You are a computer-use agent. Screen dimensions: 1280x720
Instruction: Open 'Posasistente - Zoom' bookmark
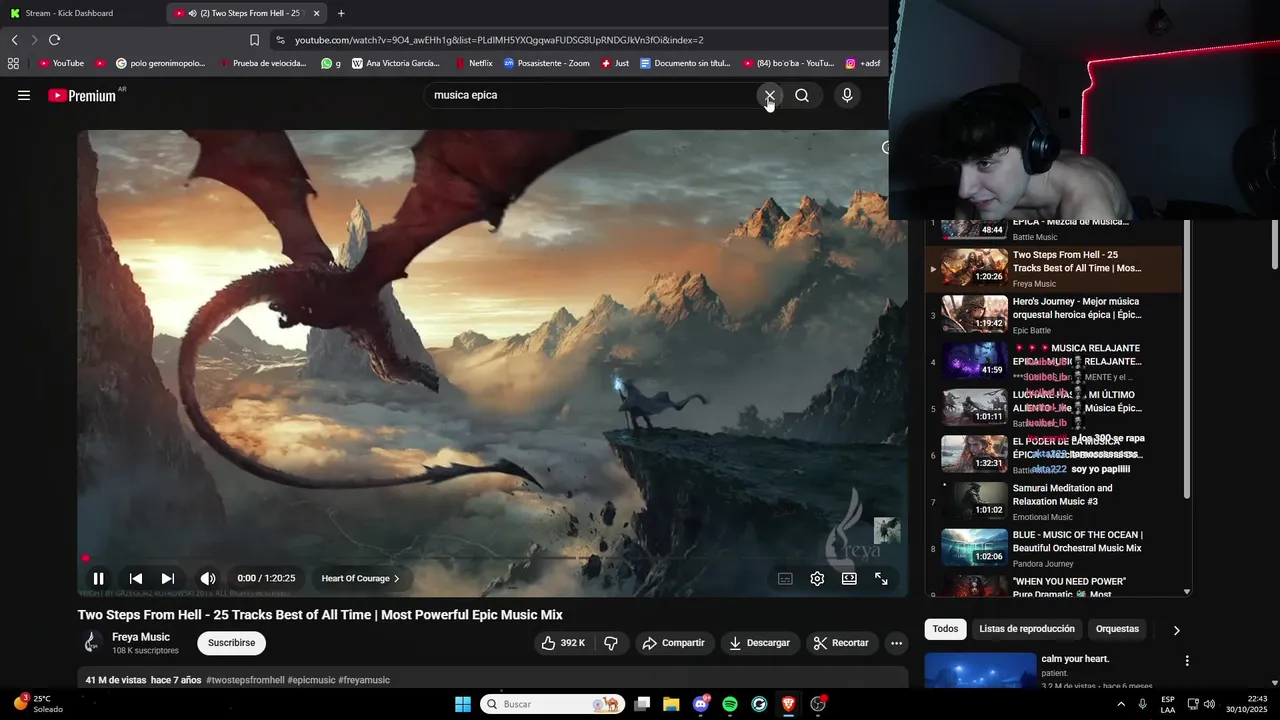(x=547, y=63)
